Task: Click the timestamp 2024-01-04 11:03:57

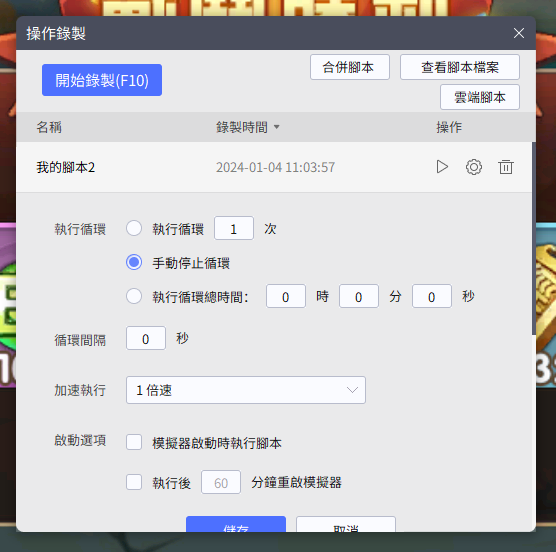Action: 276,167
